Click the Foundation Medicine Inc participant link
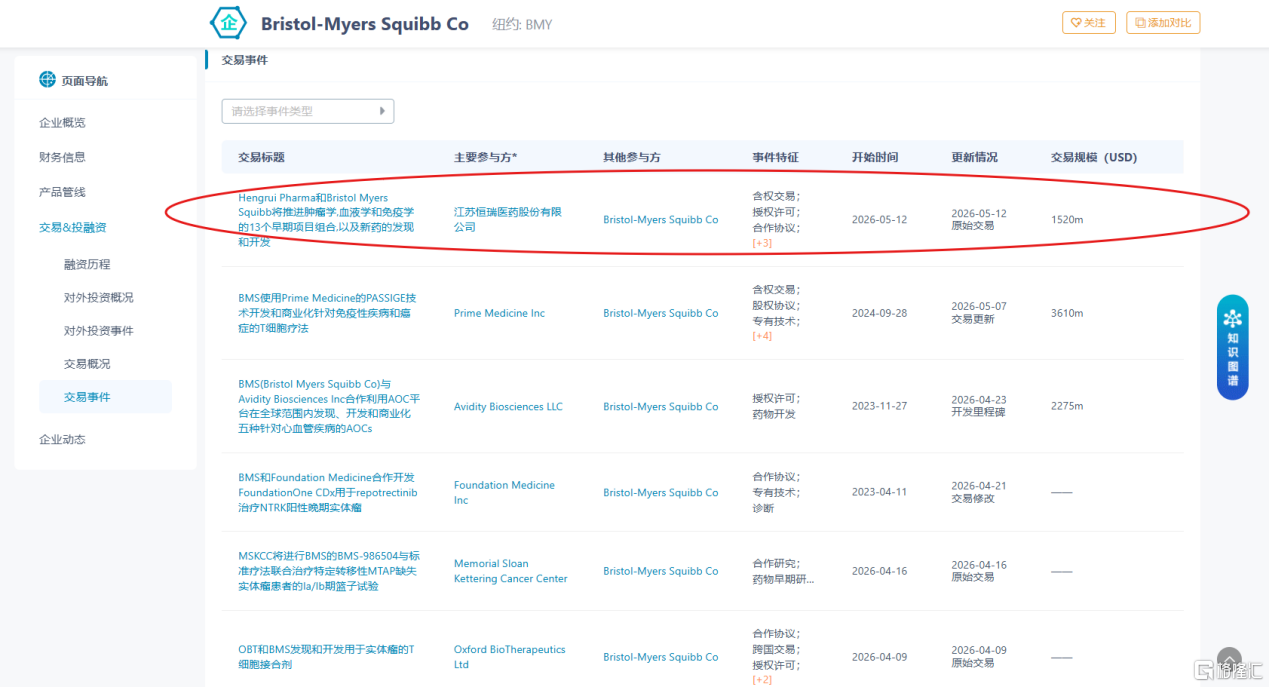The image size is (1269, 687). pos(504,493)
